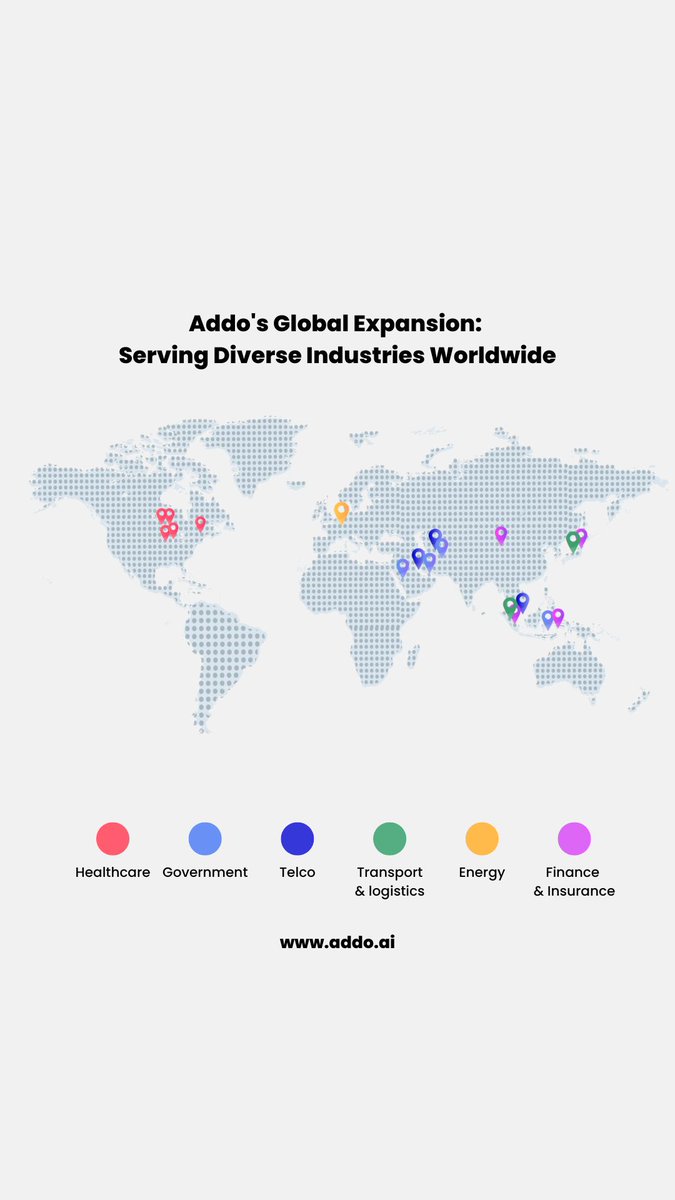Image resolution: width=675 pixels, height=1200 pixels.
Task: Select the 'Telco' legend label
Action: point(297,872)
